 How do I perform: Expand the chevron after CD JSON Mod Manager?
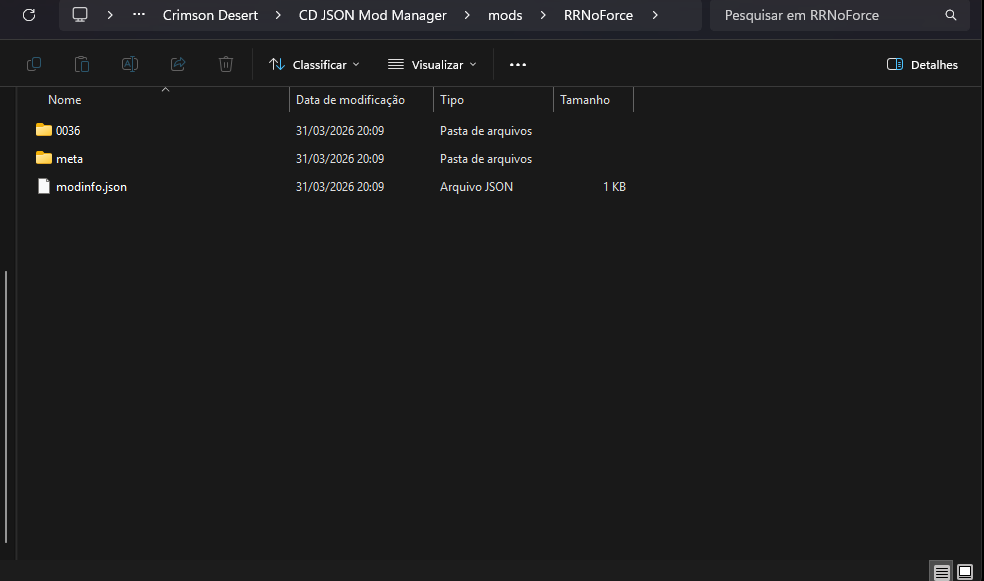[x=467, y=15]
